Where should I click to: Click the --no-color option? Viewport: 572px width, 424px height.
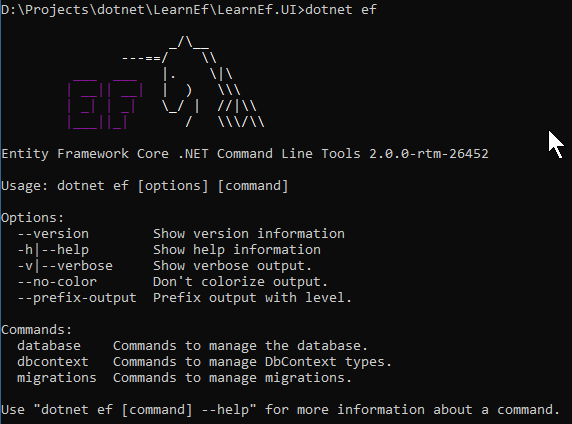pos(57,282)
